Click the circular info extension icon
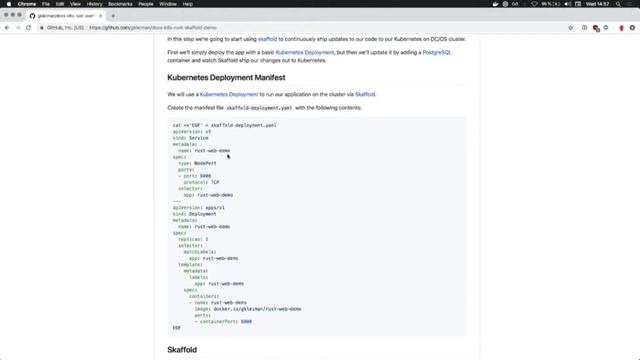Screen dimensions: 640x360 584,28
